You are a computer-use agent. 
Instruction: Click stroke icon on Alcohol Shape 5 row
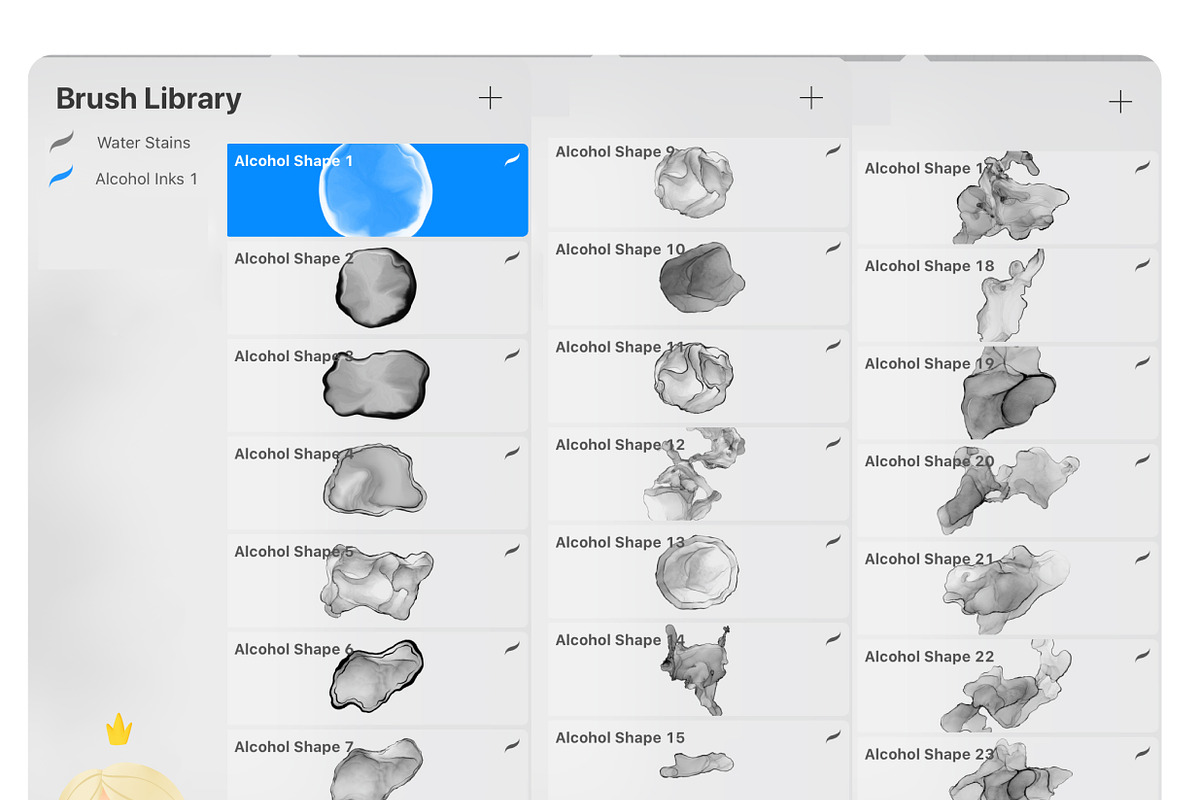tap(512, 551)
